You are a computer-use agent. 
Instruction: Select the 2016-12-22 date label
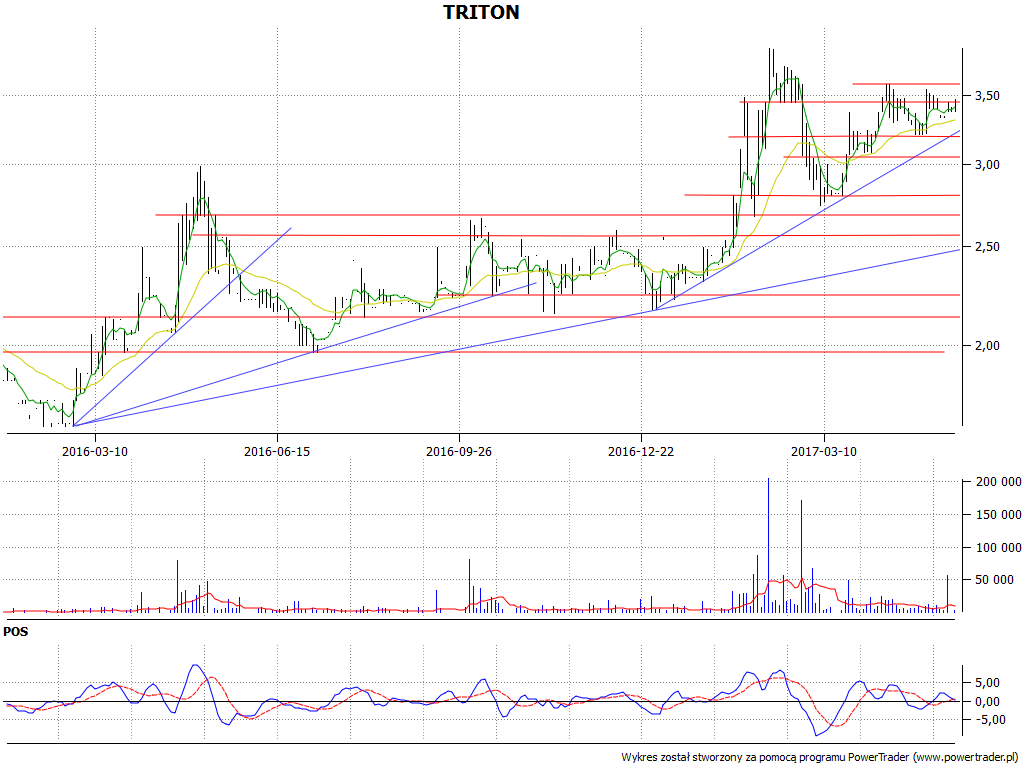pos(641,451)
